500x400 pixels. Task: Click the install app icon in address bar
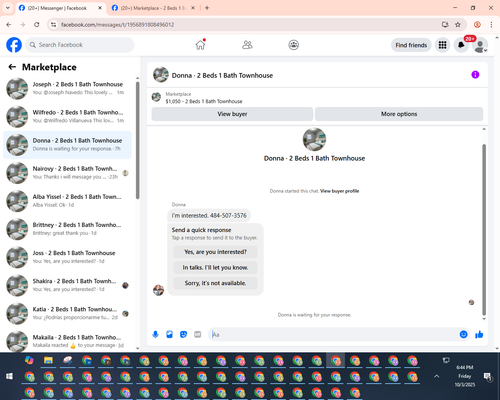tap(445, 25)
